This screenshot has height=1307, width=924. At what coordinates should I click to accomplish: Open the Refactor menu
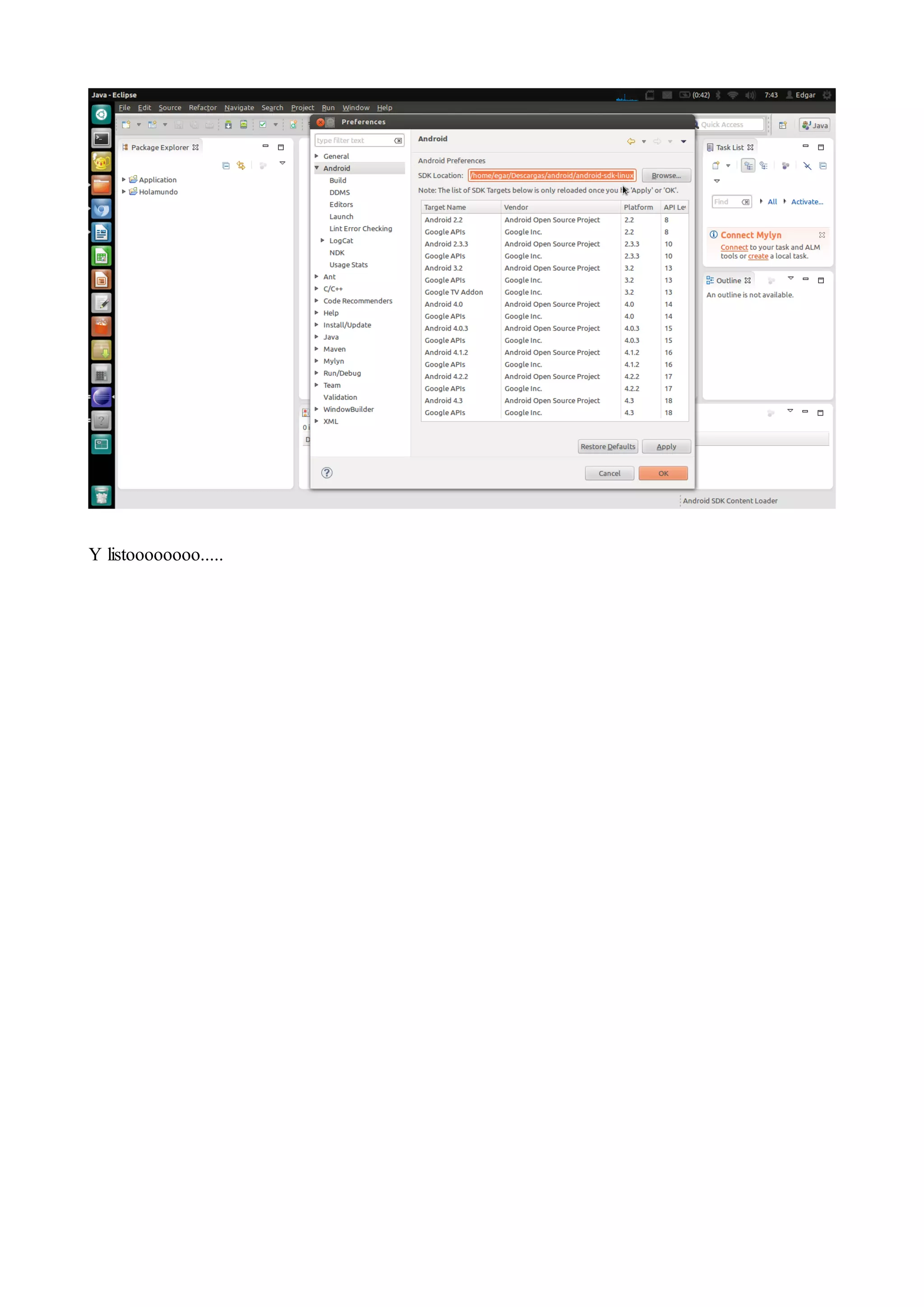click(x=203, y=107)
